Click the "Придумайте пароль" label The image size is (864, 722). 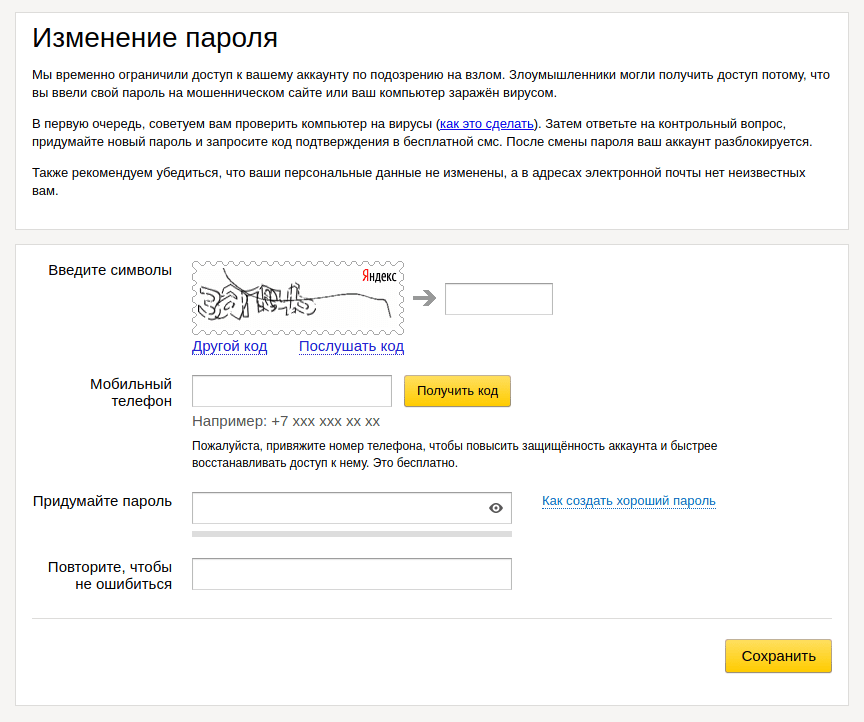102,501
